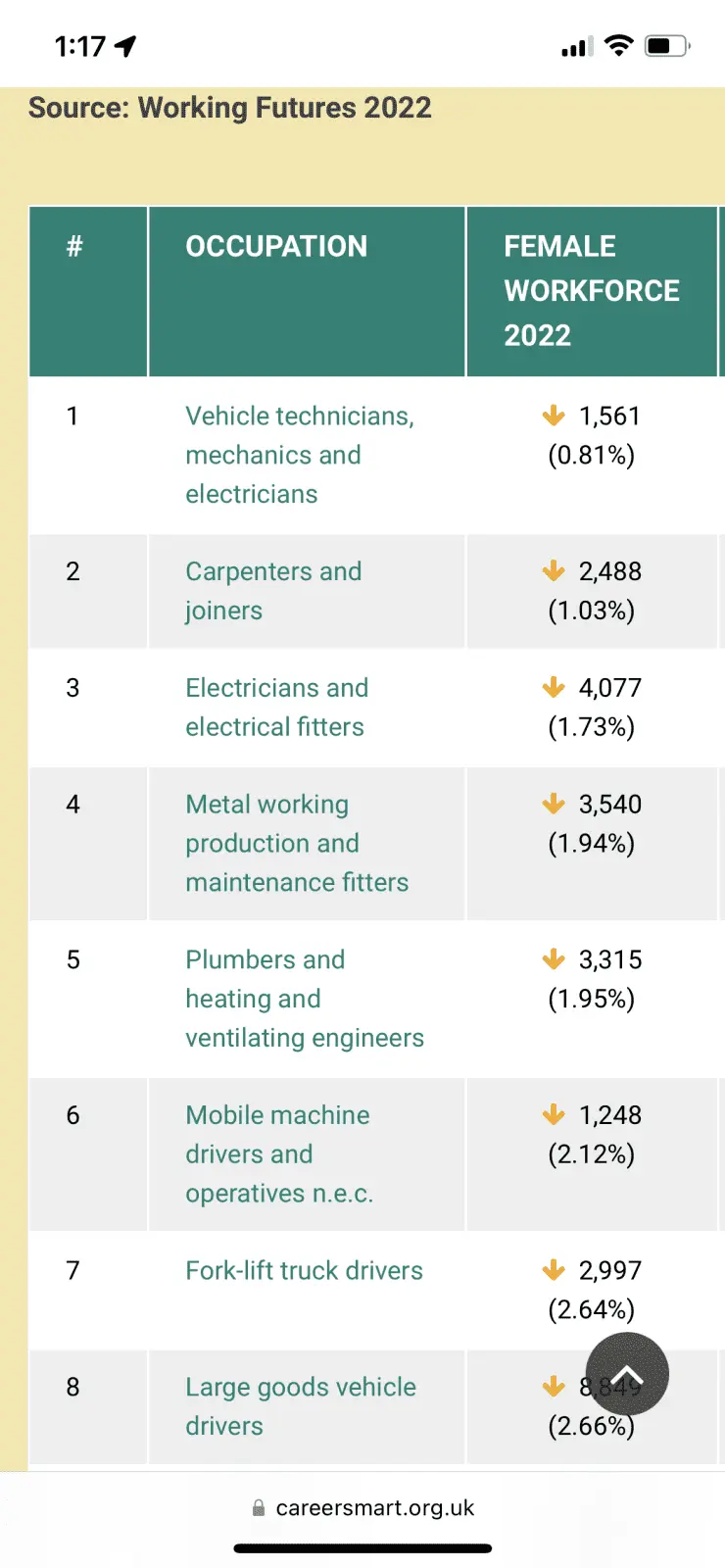This screenshot has width=725, height=1568.
Task: Click the orange arrow next to 2,488
Action: coord(554,571)
